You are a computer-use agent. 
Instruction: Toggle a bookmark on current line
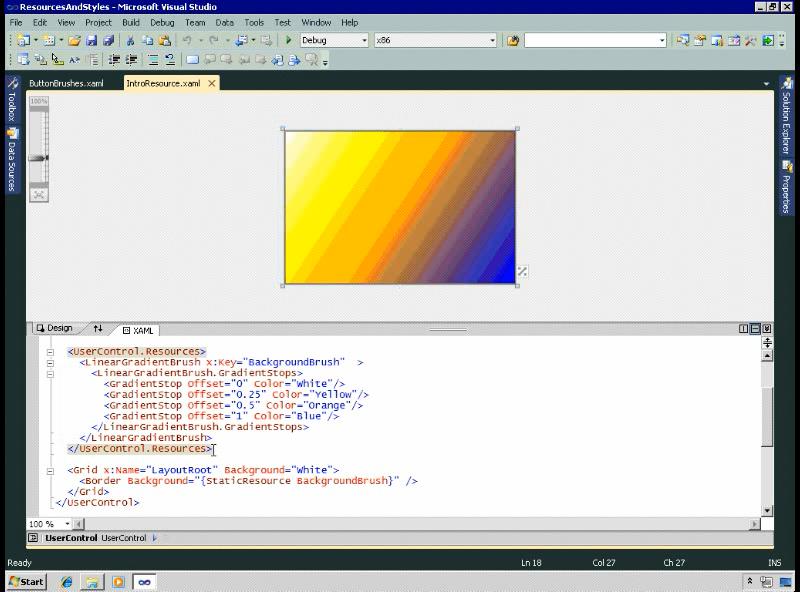pyautogui.click(x=192, y=60)
